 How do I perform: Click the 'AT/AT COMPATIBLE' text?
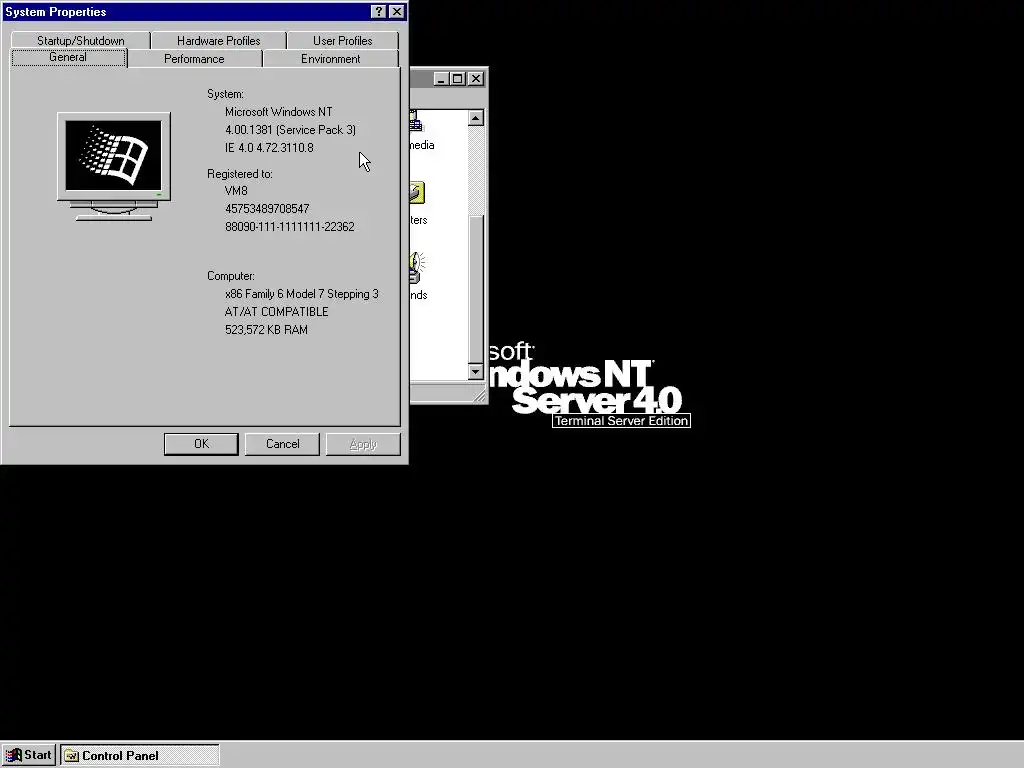coord(277,312)
